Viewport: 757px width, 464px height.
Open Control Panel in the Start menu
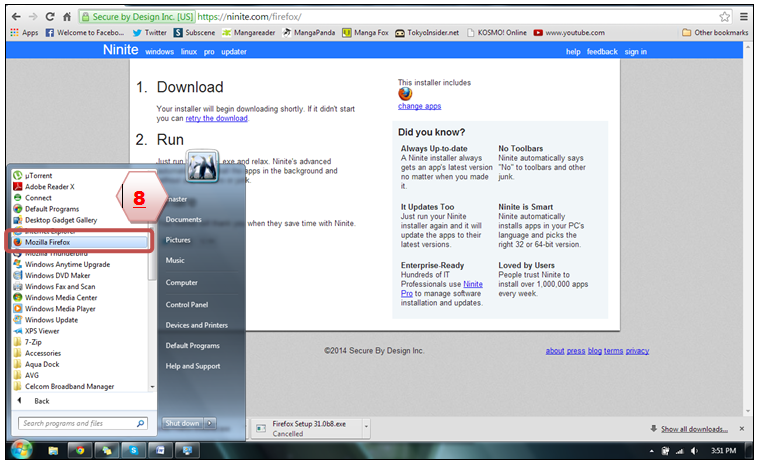coord(187,305)
